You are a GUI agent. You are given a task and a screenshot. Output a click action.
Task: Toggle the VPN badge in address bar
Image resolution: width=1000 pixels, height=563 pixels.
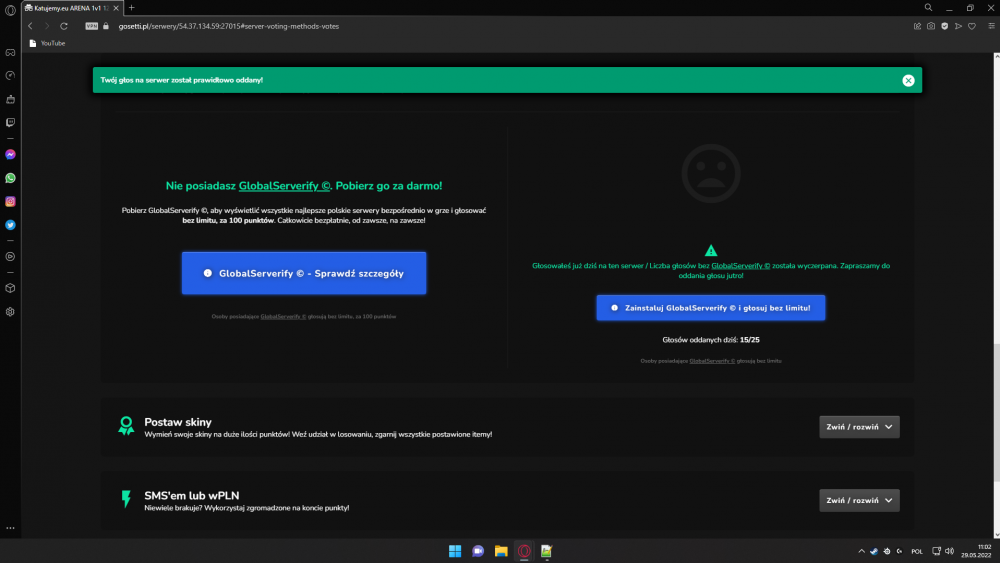92,26
